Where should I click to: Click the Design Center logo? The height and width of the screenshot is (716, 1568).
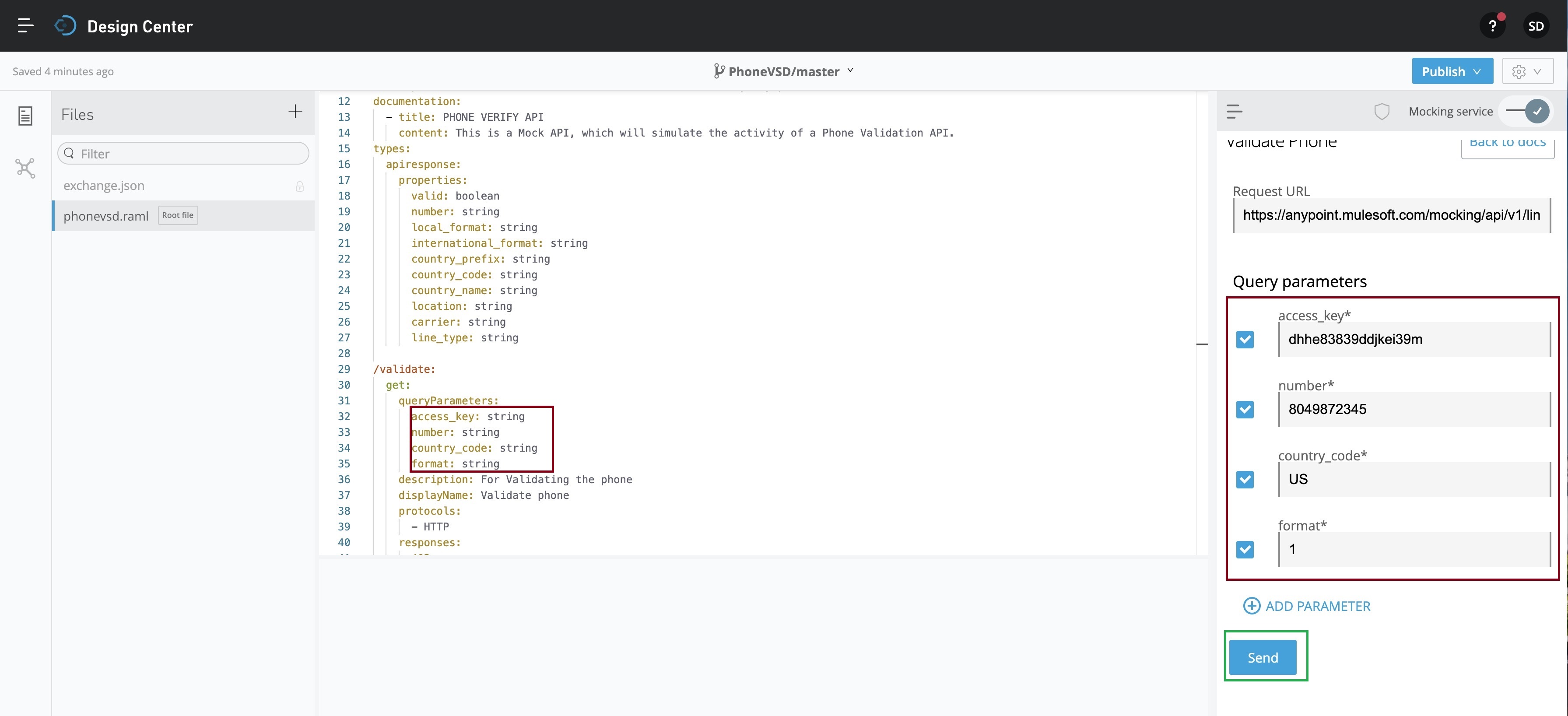coord(66,25)
